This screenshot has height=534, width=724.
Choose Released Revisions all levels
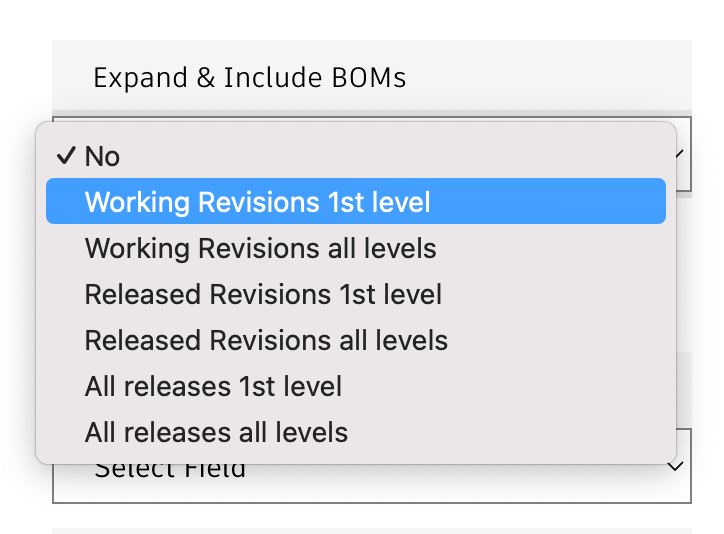[x=266, y=340]
